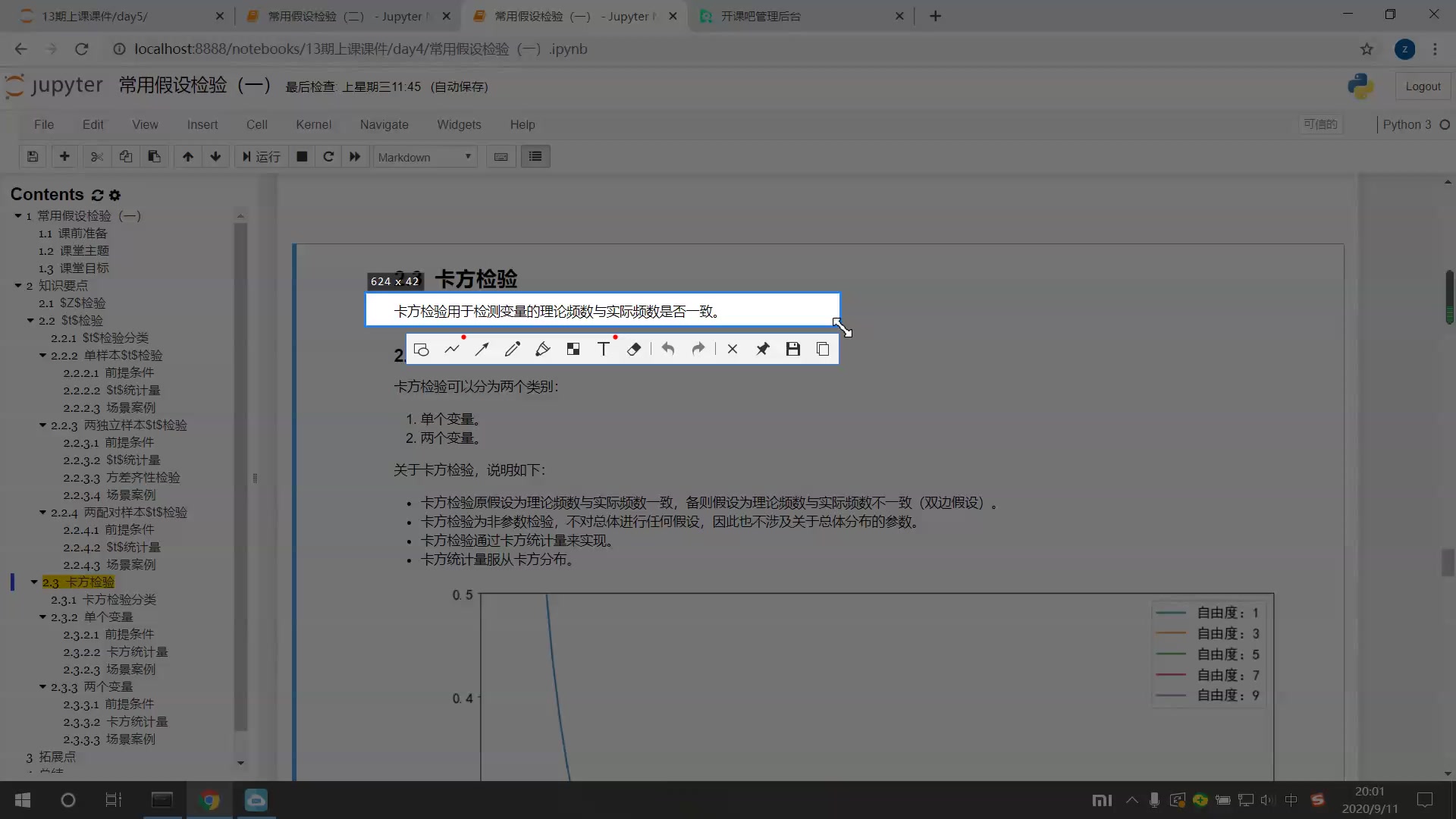1456x819 pixels.
Task: Select the arrow annotation tool
Action: (482, 350)
